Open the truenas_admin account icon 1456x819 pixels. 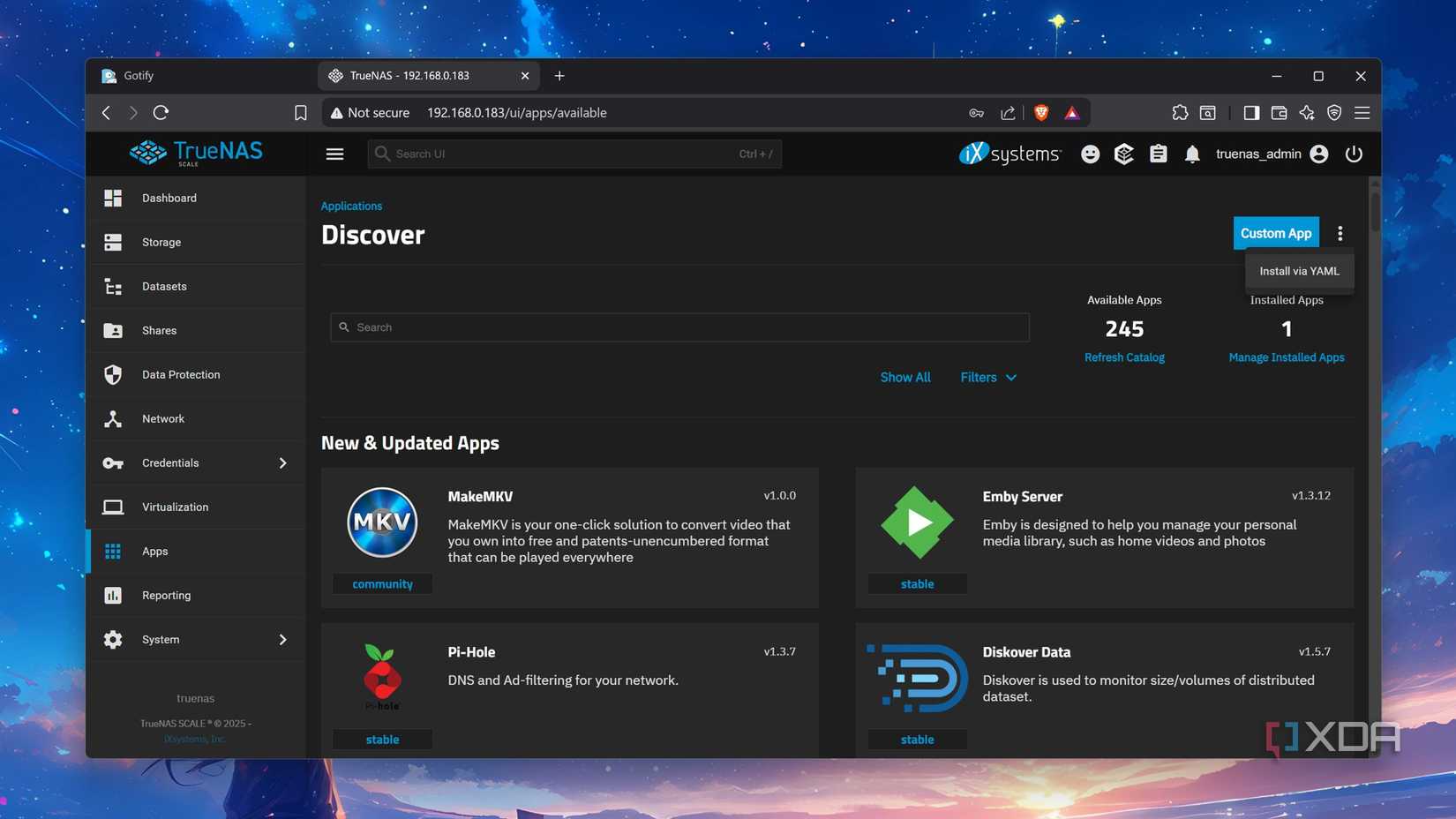pyautogui.click(x=1319, y=154)
